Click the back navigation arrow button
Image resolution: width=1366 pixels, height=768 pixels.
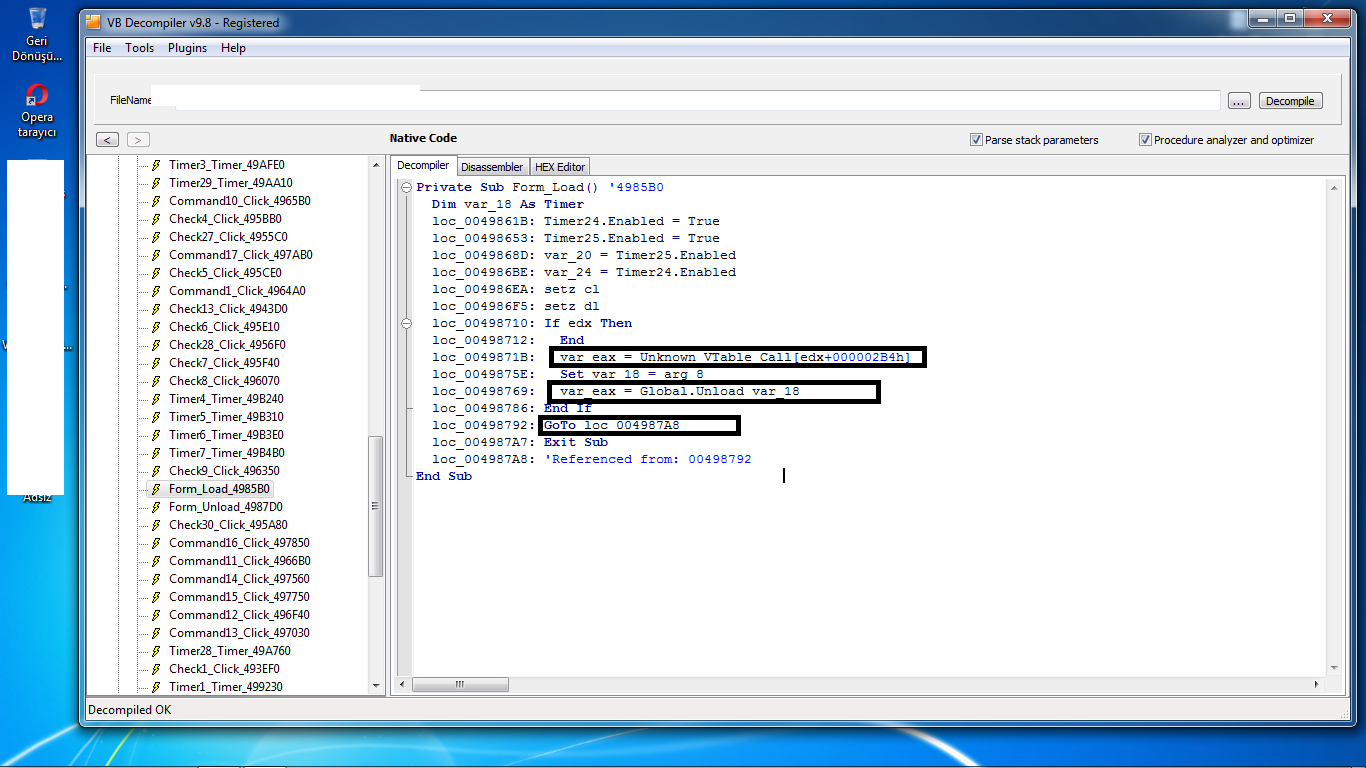coord(107,140)
